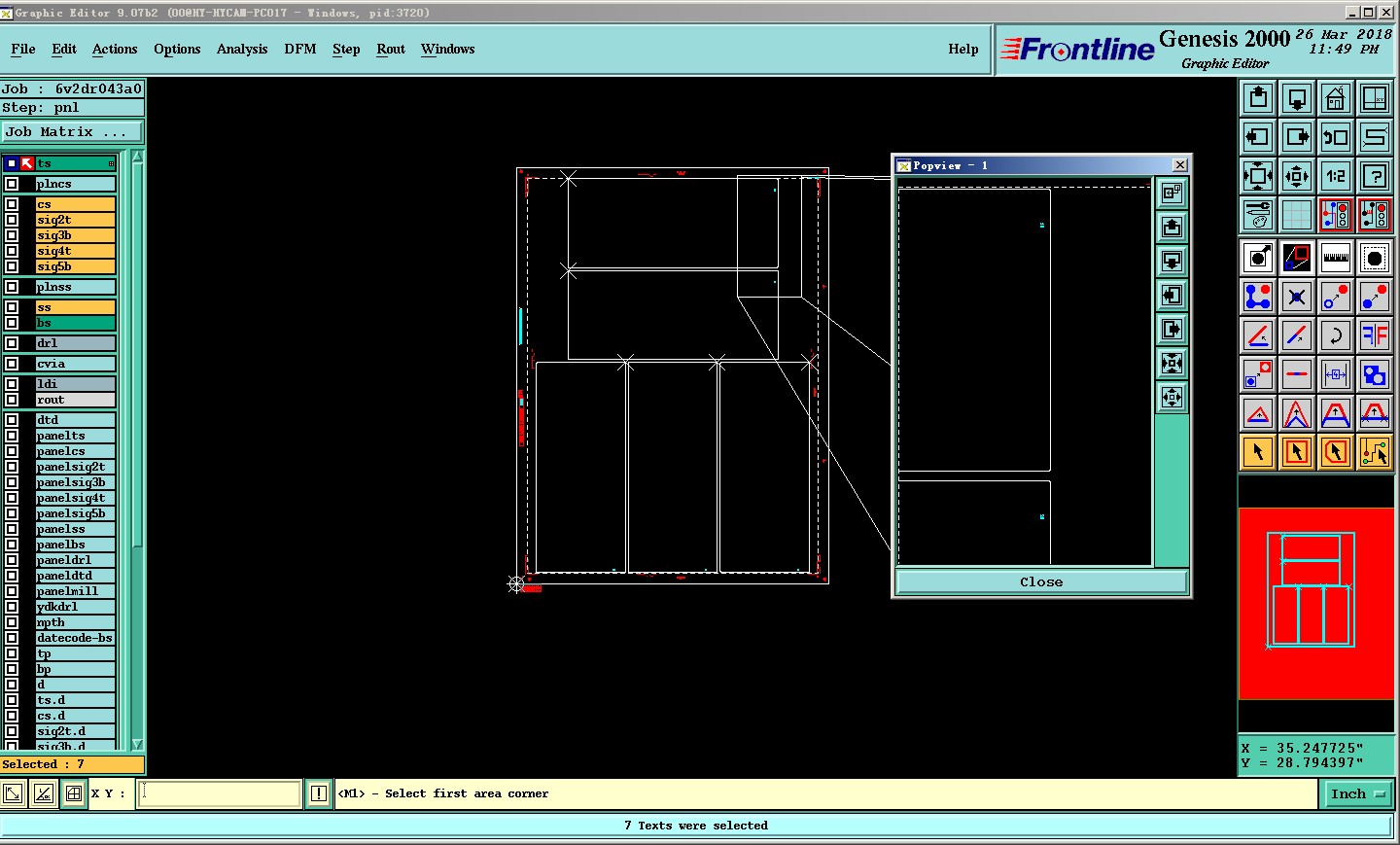Open the graphic options tools-and-palette icon

1258,215
